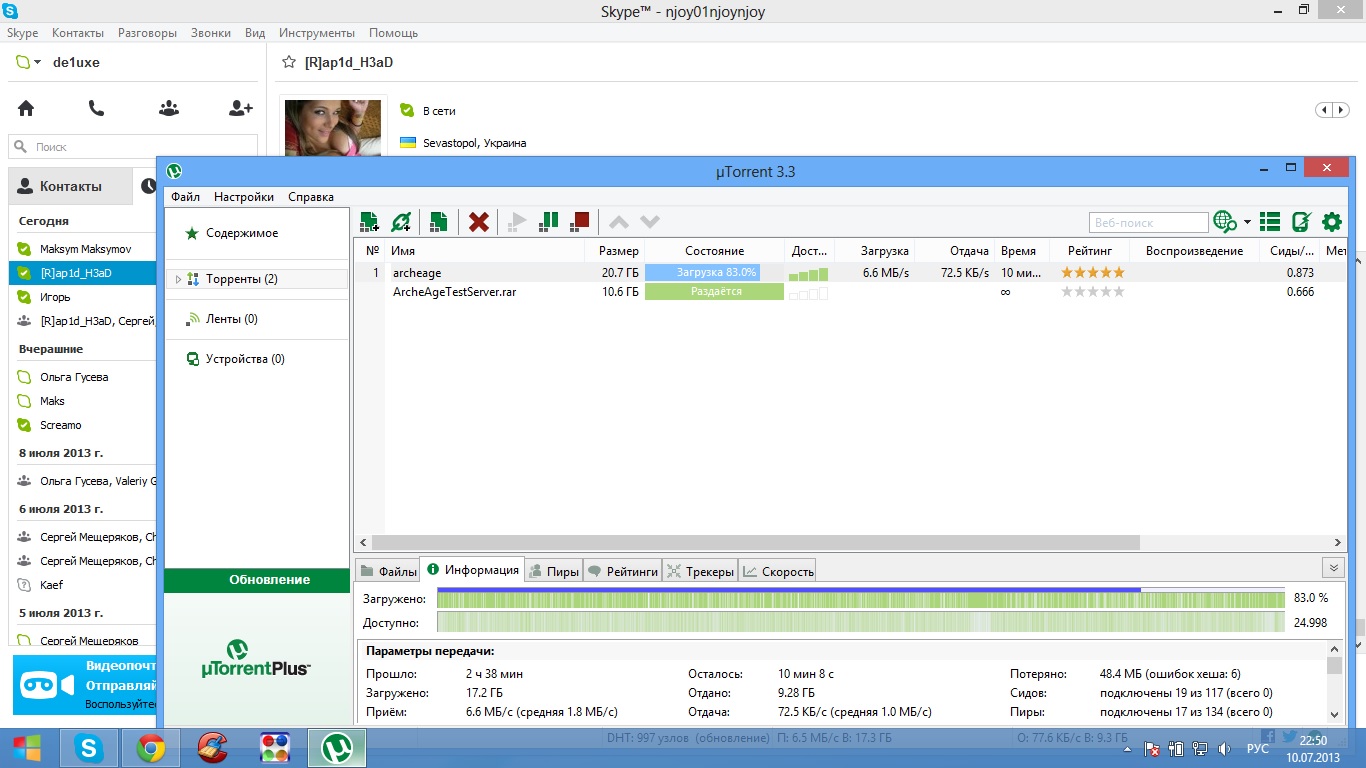Expand the Торренты (2) tree node
Screen dimensions: 1366x768
(178, 279)
